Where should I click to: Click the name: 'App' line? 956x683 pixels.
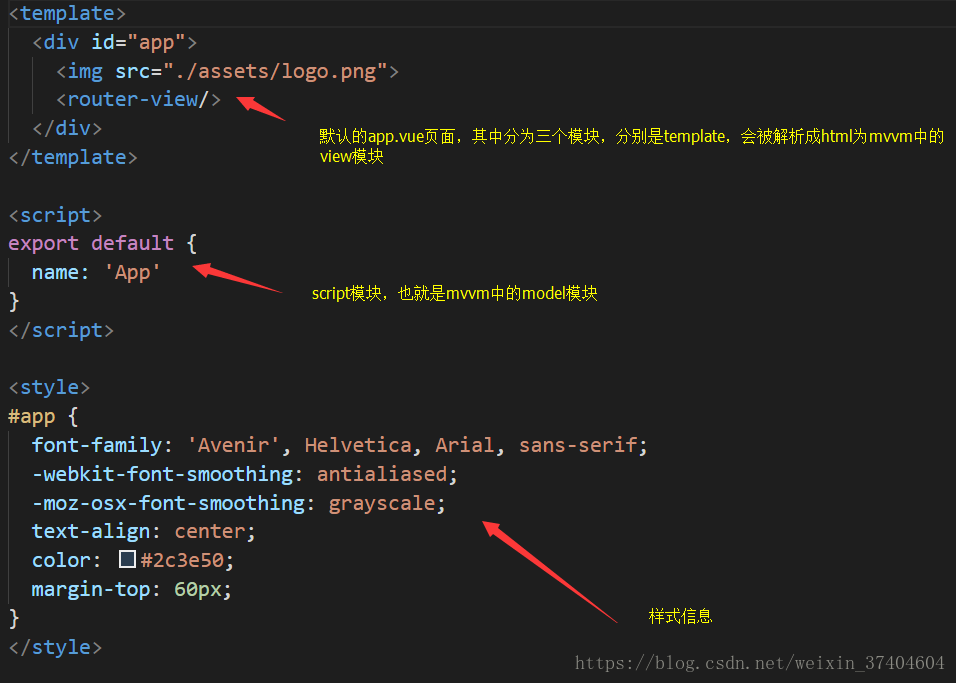click(96, 272)
